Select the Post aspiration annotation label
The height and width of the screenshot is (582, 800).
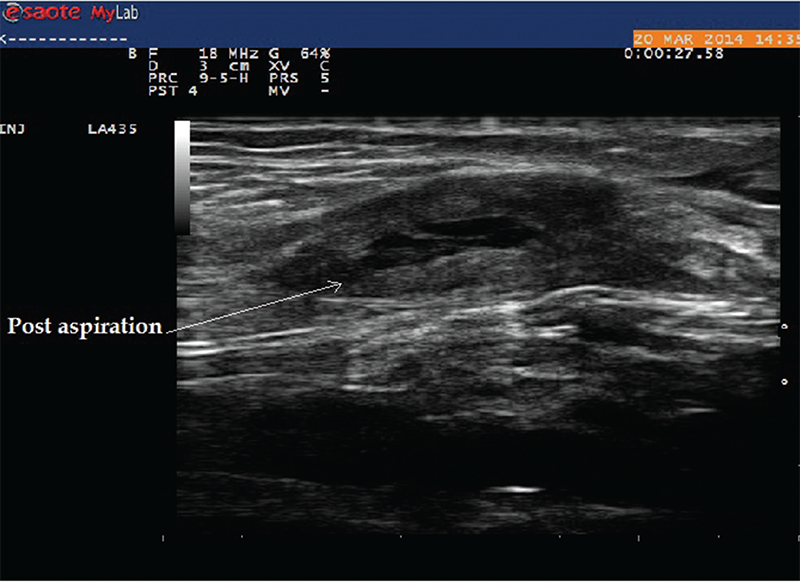85,327
